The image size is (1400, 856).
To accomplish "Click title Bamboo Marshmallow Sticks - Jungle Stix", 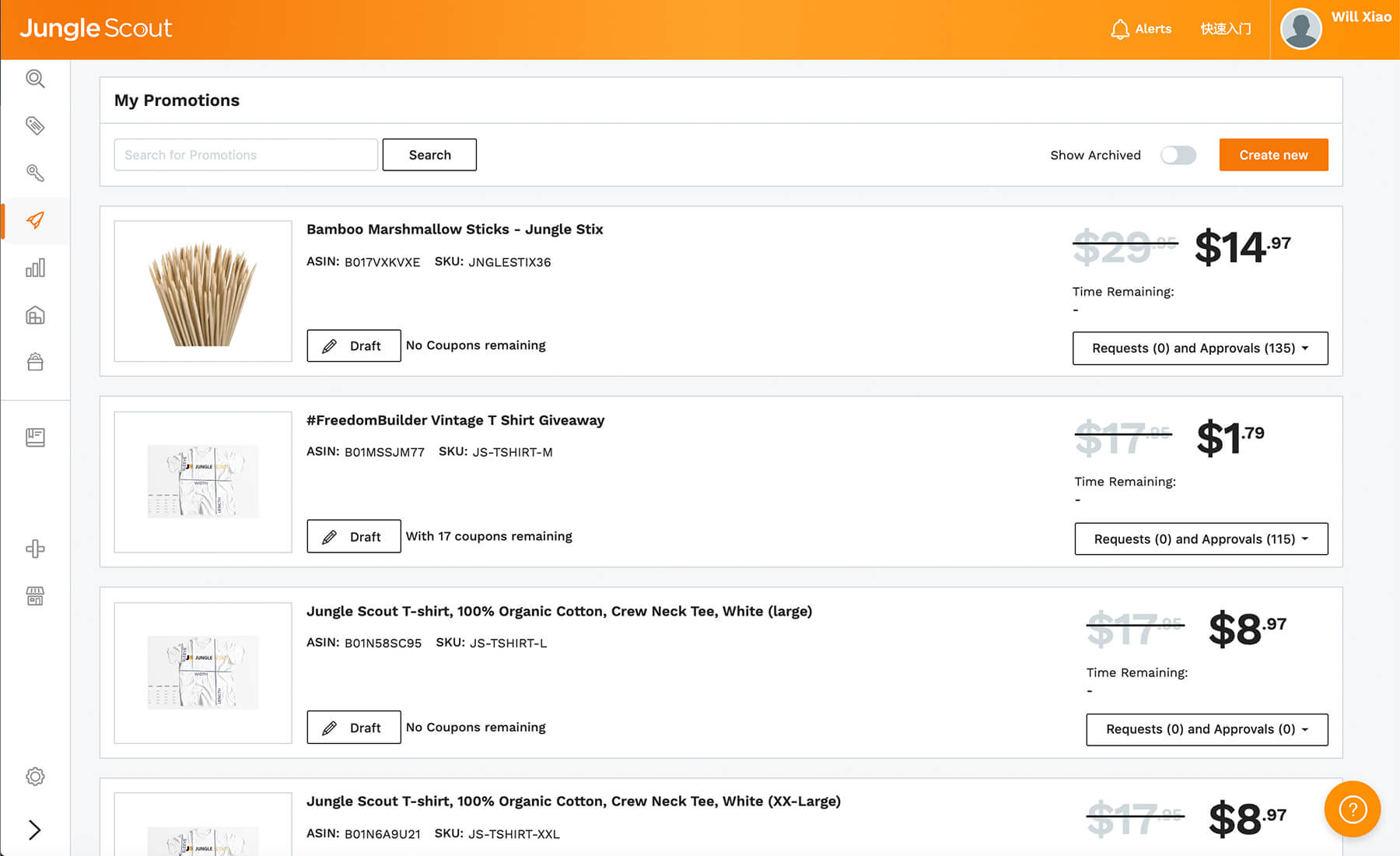I will (x=455, y=229).
